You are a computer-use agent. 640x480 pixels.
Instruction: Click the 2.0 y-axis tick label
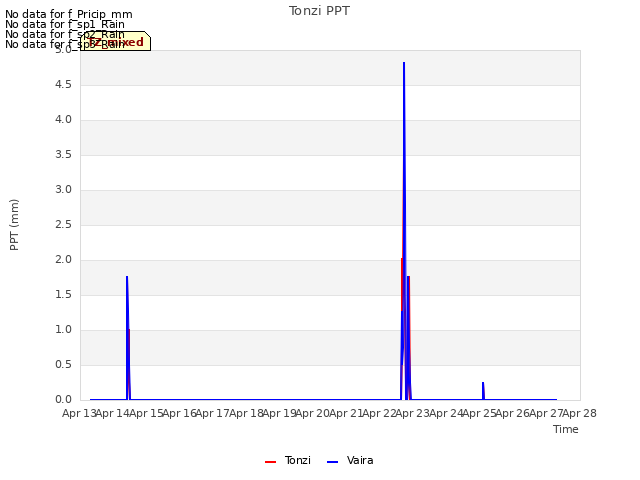click(63, 260)
